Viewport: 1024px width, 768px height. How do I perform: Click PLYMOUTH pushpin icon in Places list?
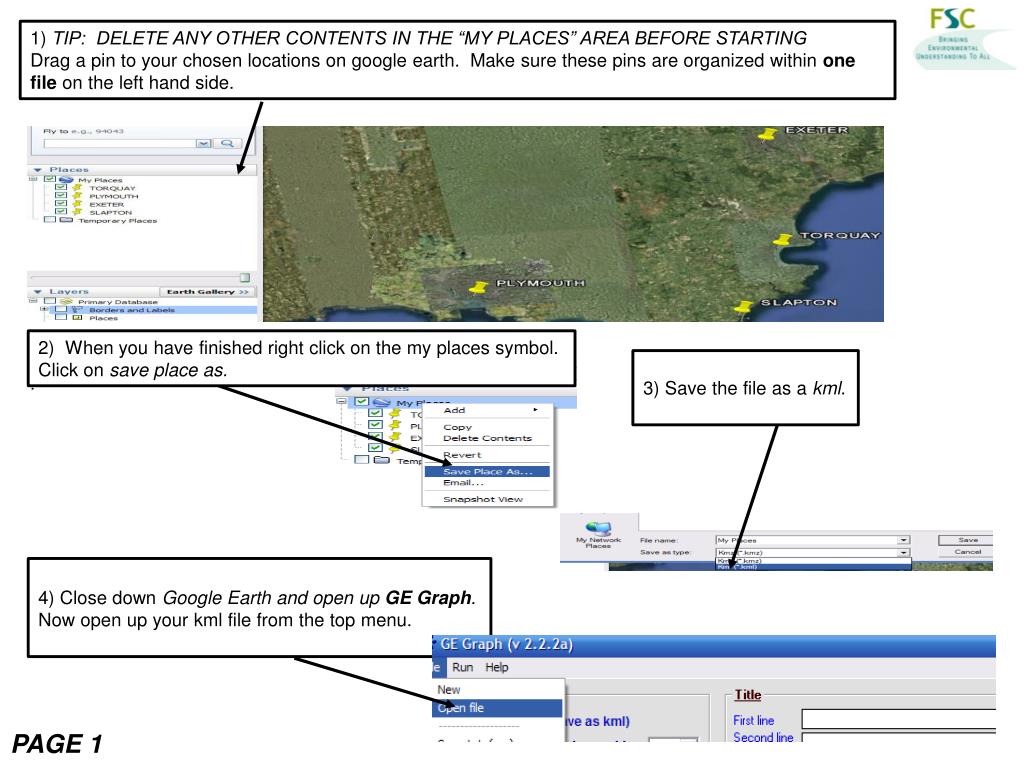pyautogui.click(x=77, y=195)
